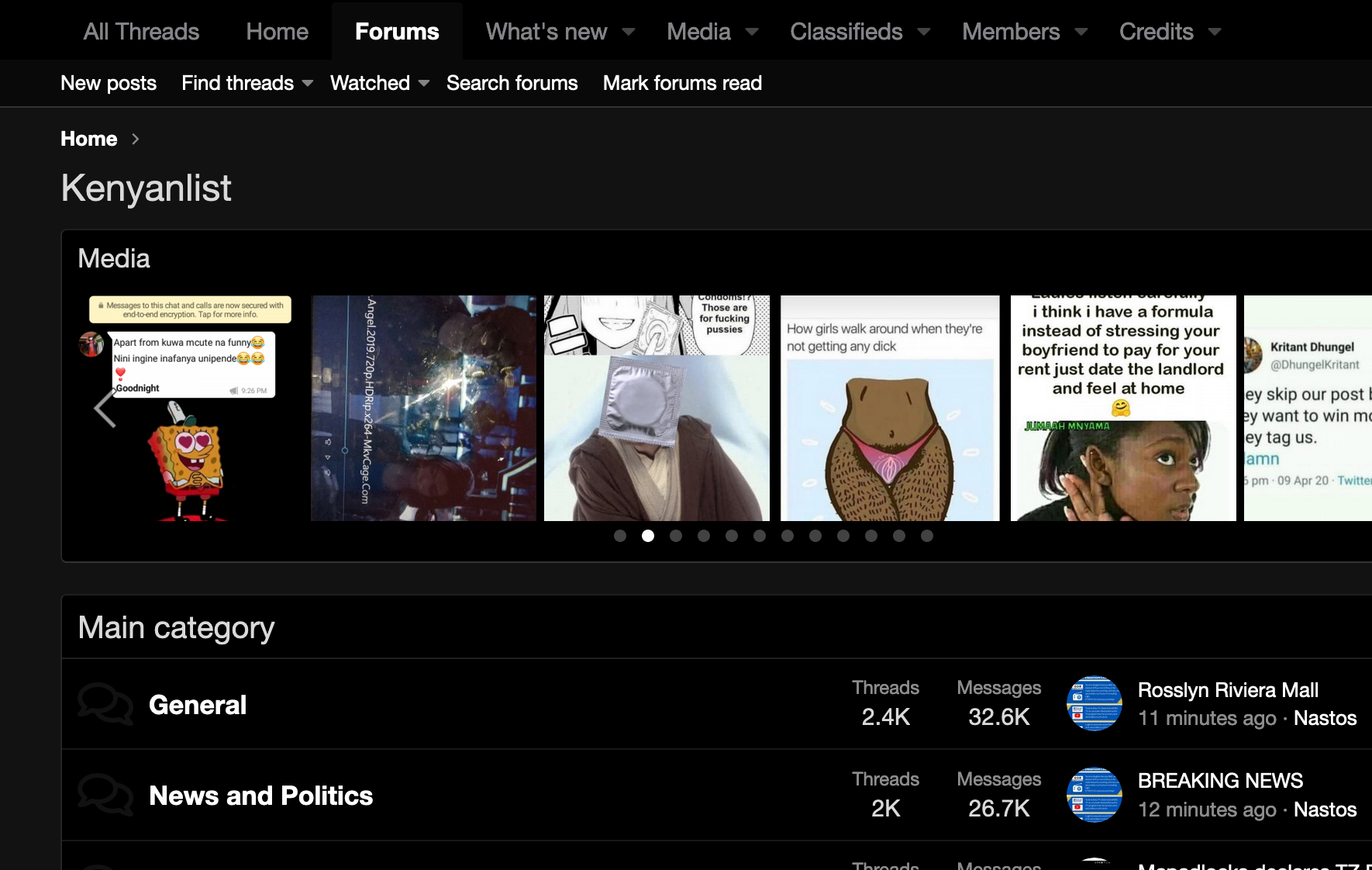Open the Rosslyn Riviera Mall thread
This screenshot has height=870, width=1372.
pos(1227,690)
